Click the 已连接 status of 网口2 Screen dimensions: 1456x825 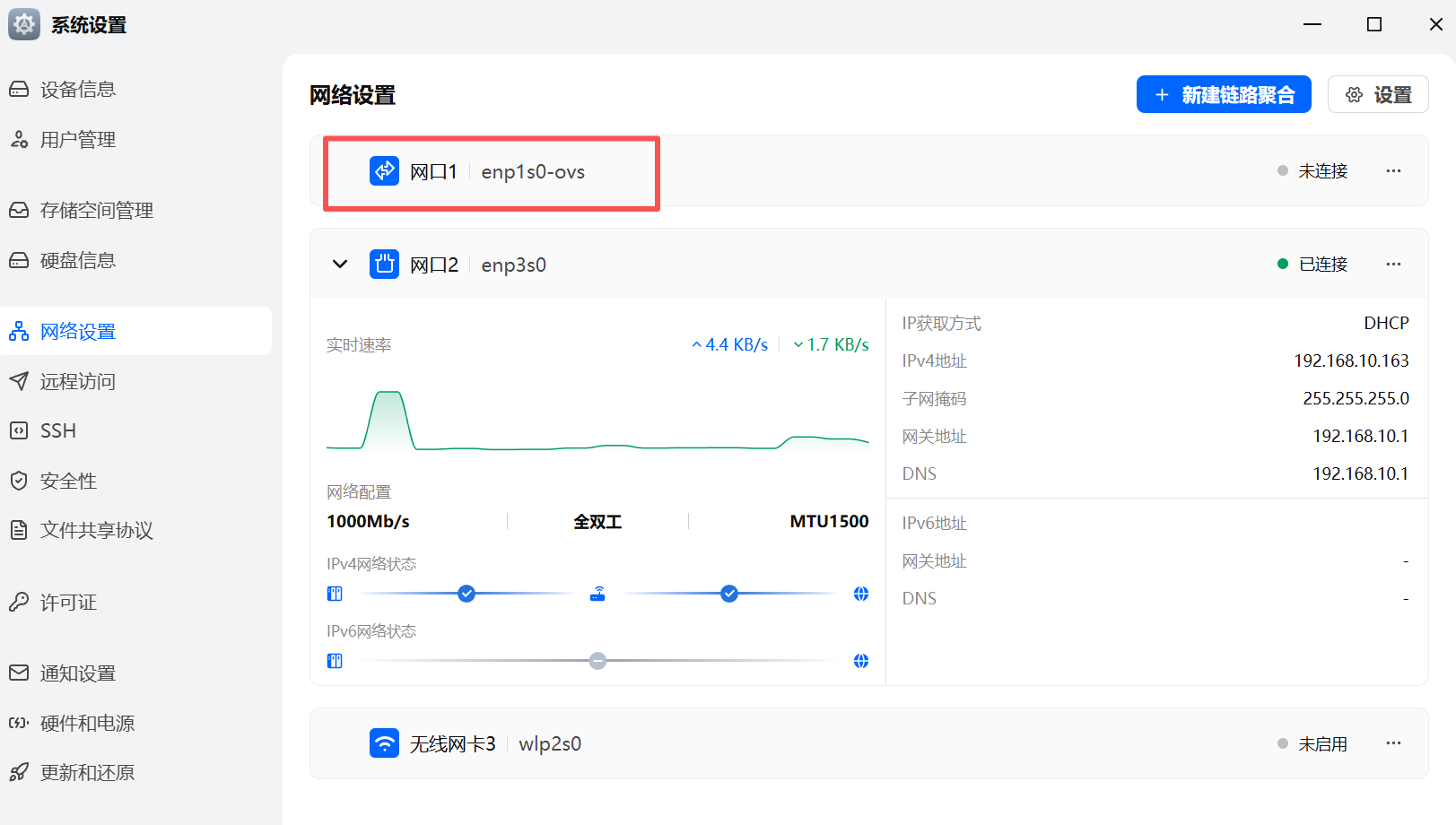1312,264
